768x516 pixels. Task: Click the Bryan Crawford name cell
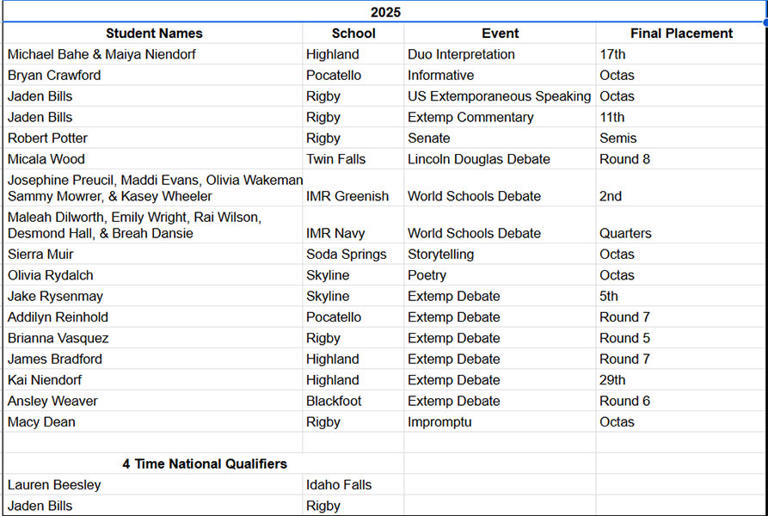153,75
